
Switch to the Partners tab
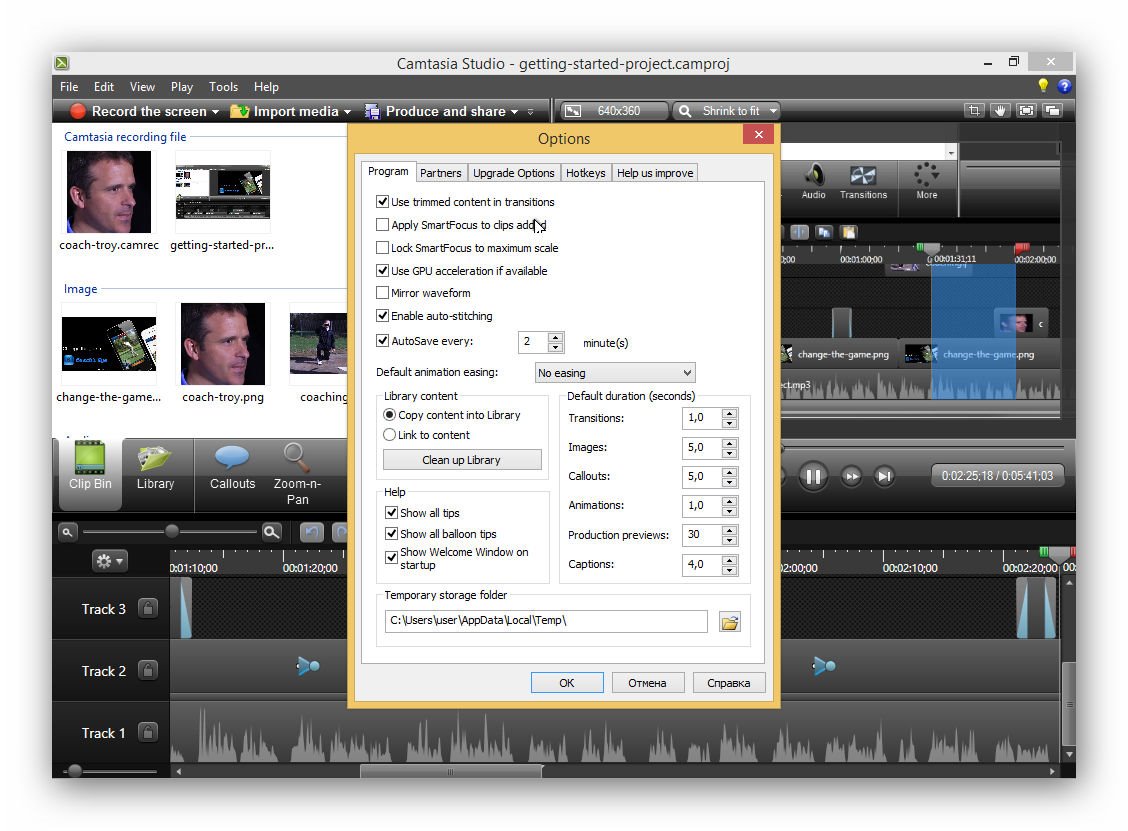[x=440, y=173]
